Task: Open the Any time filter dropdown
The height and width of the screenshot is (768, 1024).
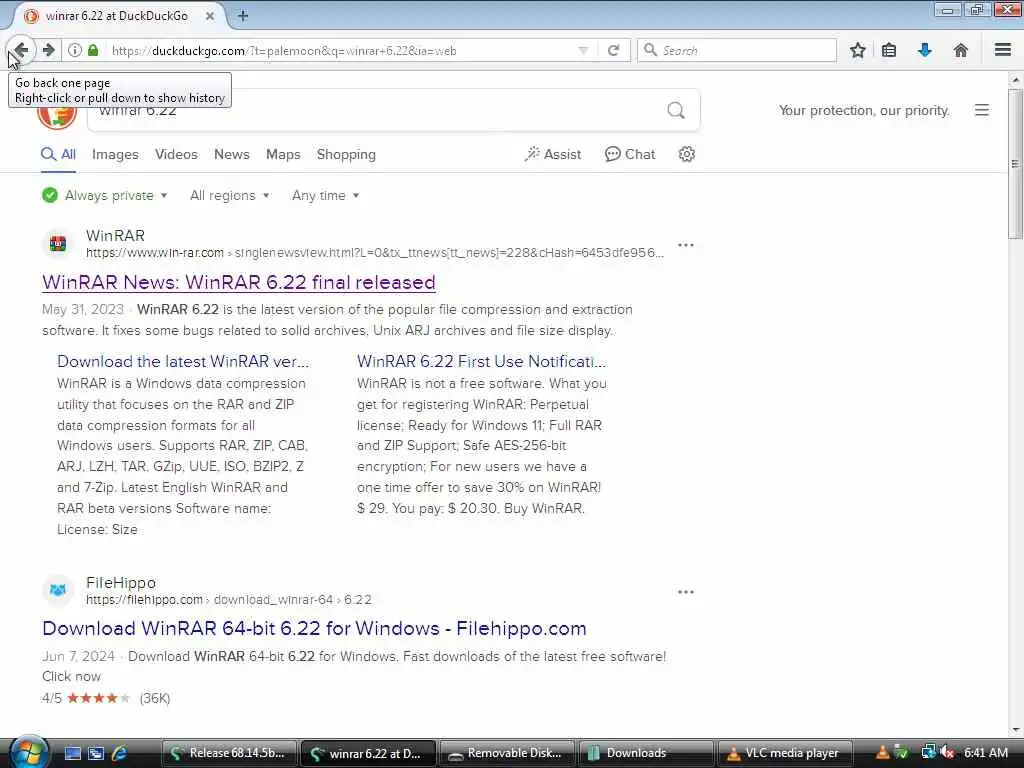Action: [x=325, y=195]
